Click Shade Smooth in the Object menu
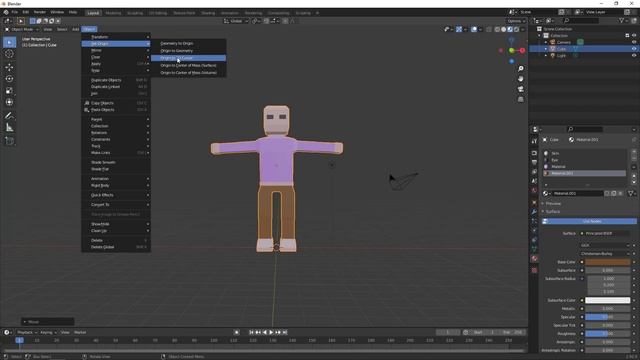640x360 pixels. [116, 162]
